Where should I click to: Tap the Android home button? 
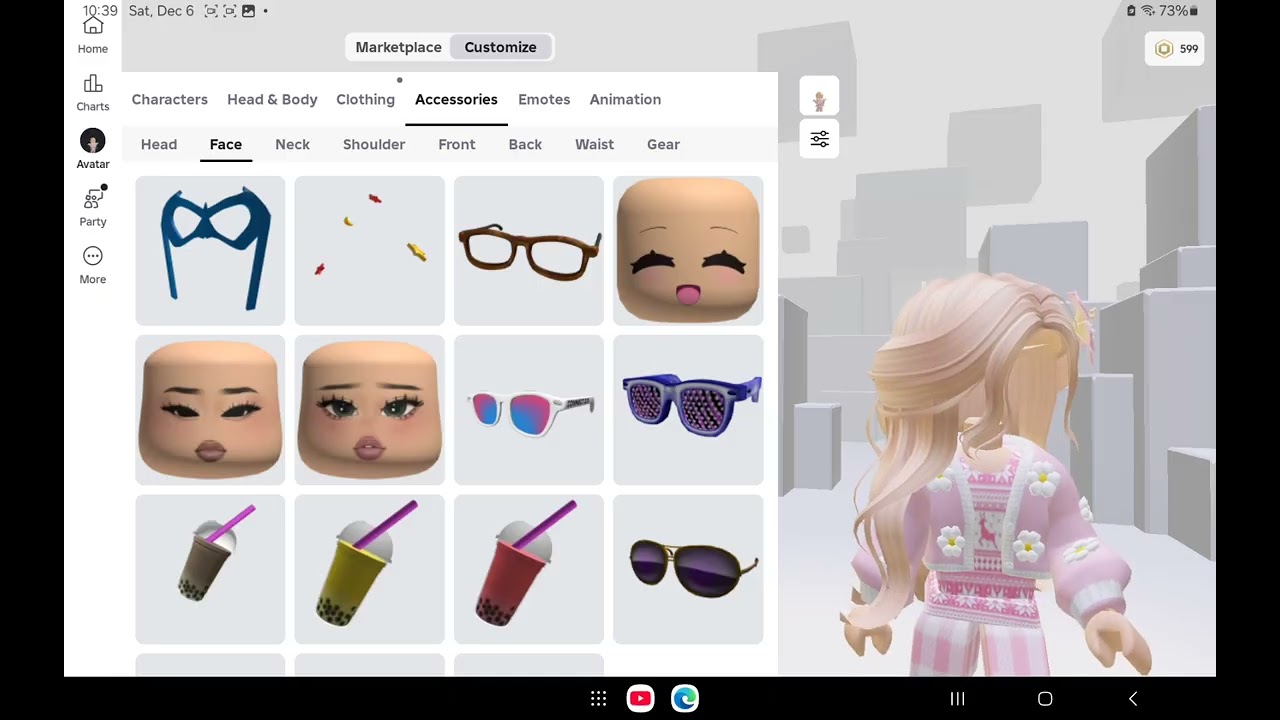tap(1045, 699)
